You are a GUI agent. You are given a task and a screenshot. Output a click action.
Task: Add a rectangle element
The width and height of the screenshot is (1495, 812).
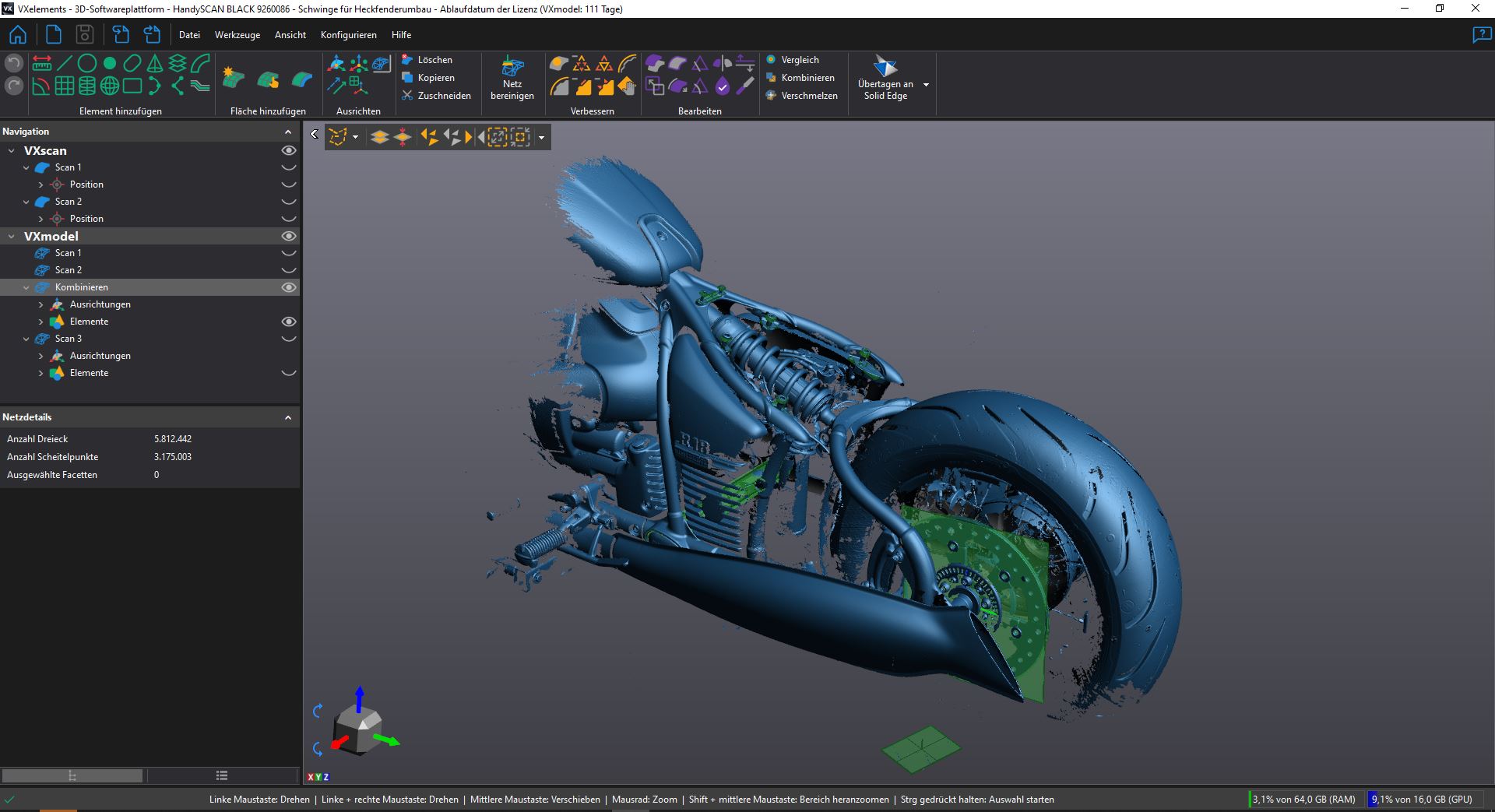point(132,86)
